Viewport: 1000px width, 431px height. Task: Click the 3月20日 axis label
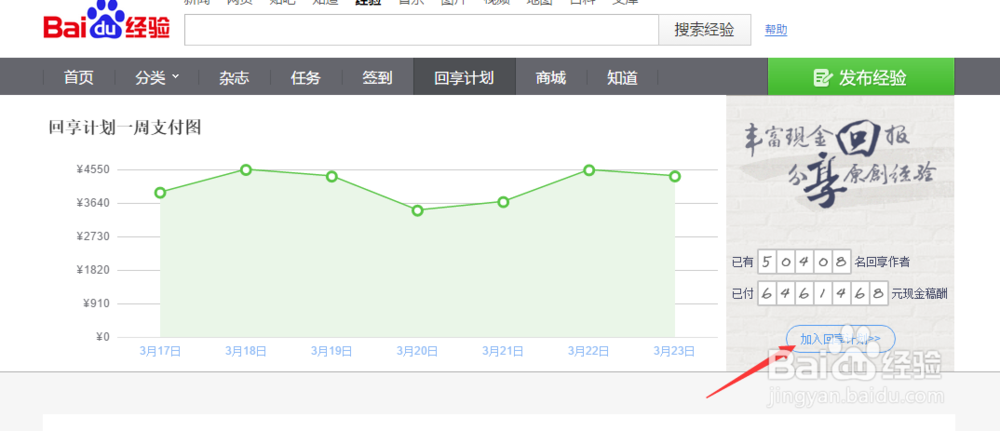[417, 351]
